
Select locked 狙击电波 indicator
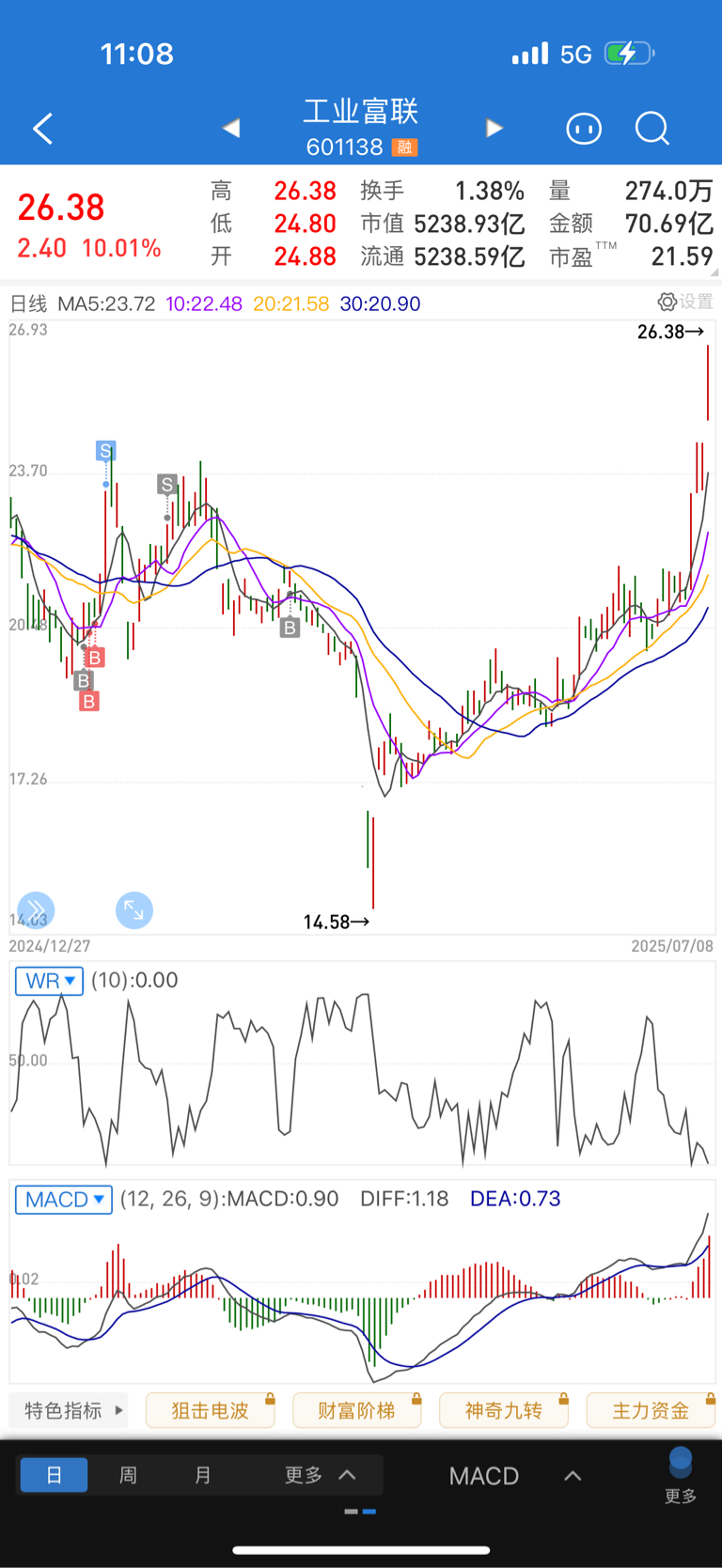211,1410
